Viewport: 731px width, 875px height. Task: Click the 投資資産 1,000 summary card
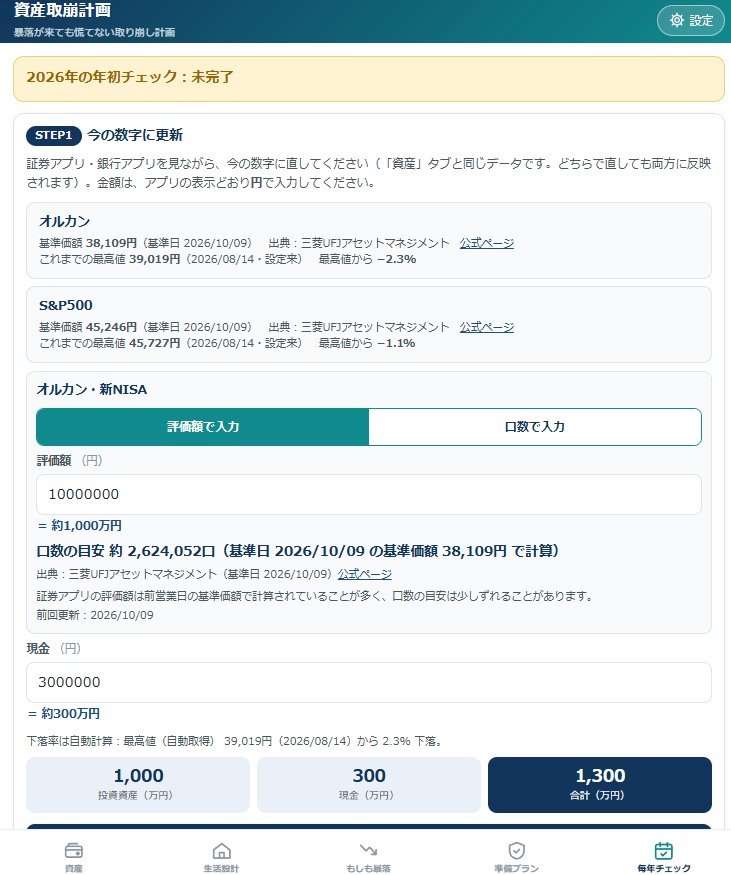pyautogui.click(x=138, y=785)
